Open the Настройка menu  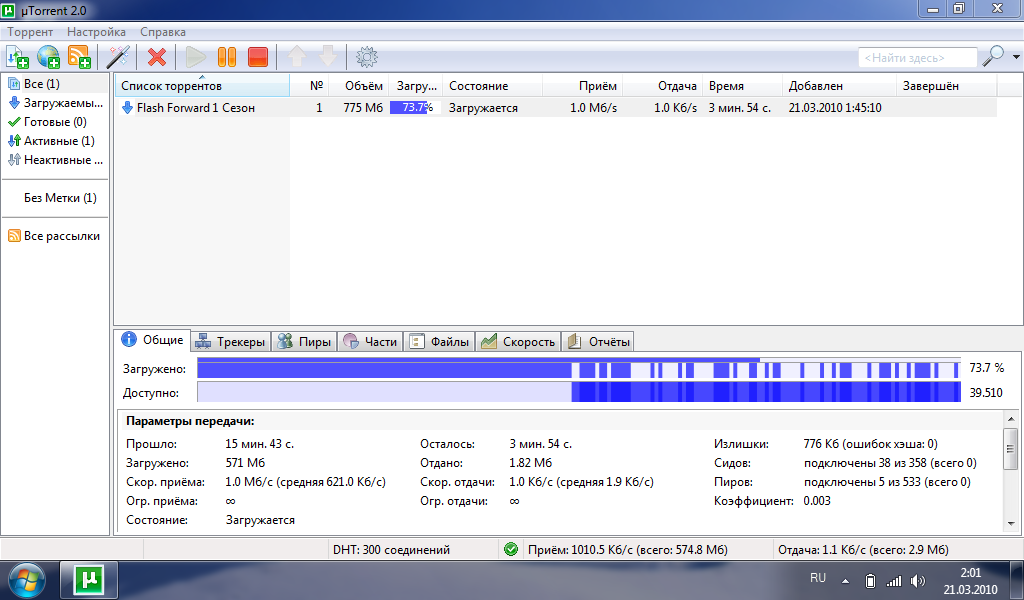click(x=96, y=31)
